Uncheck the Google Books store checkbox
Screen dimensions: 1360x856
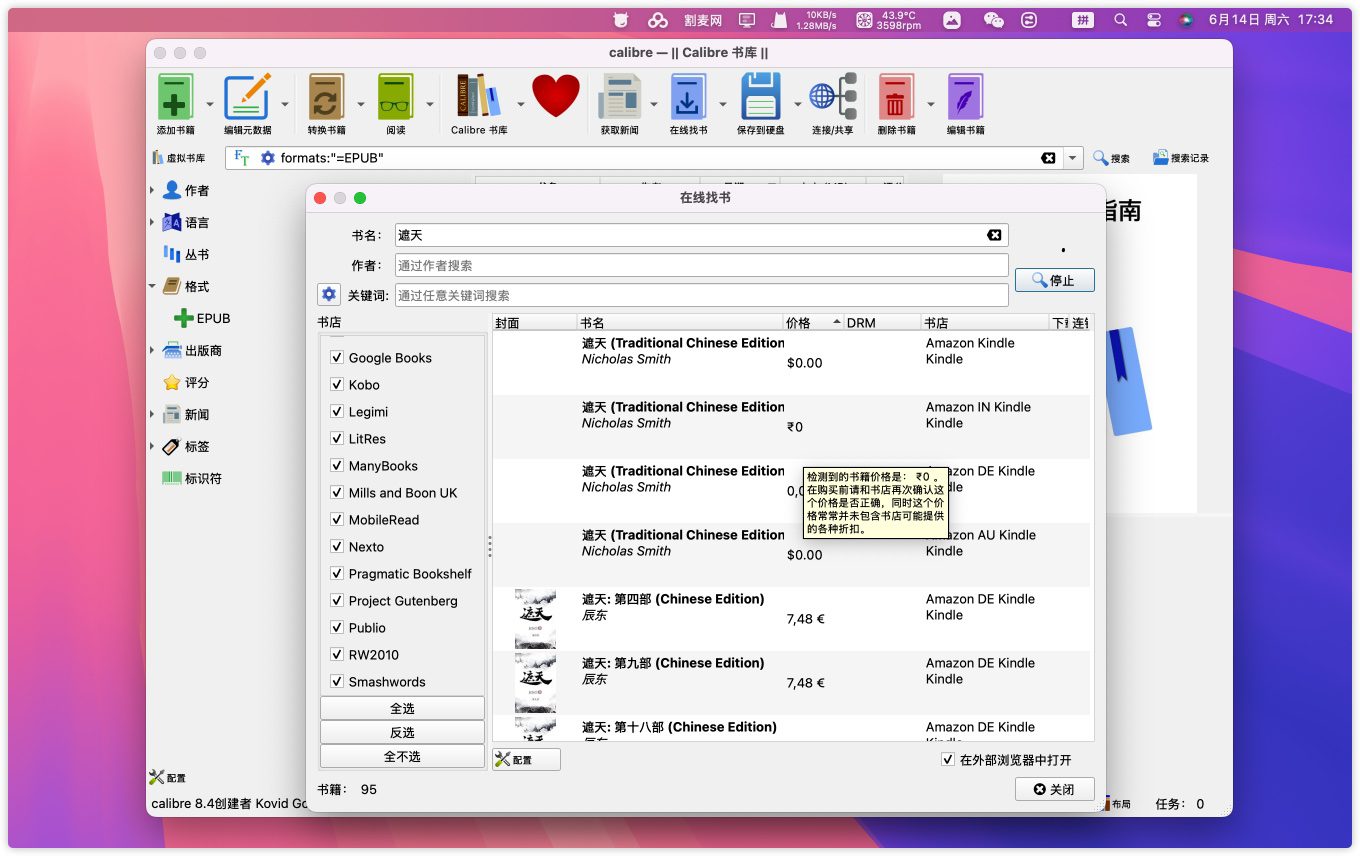337,358
